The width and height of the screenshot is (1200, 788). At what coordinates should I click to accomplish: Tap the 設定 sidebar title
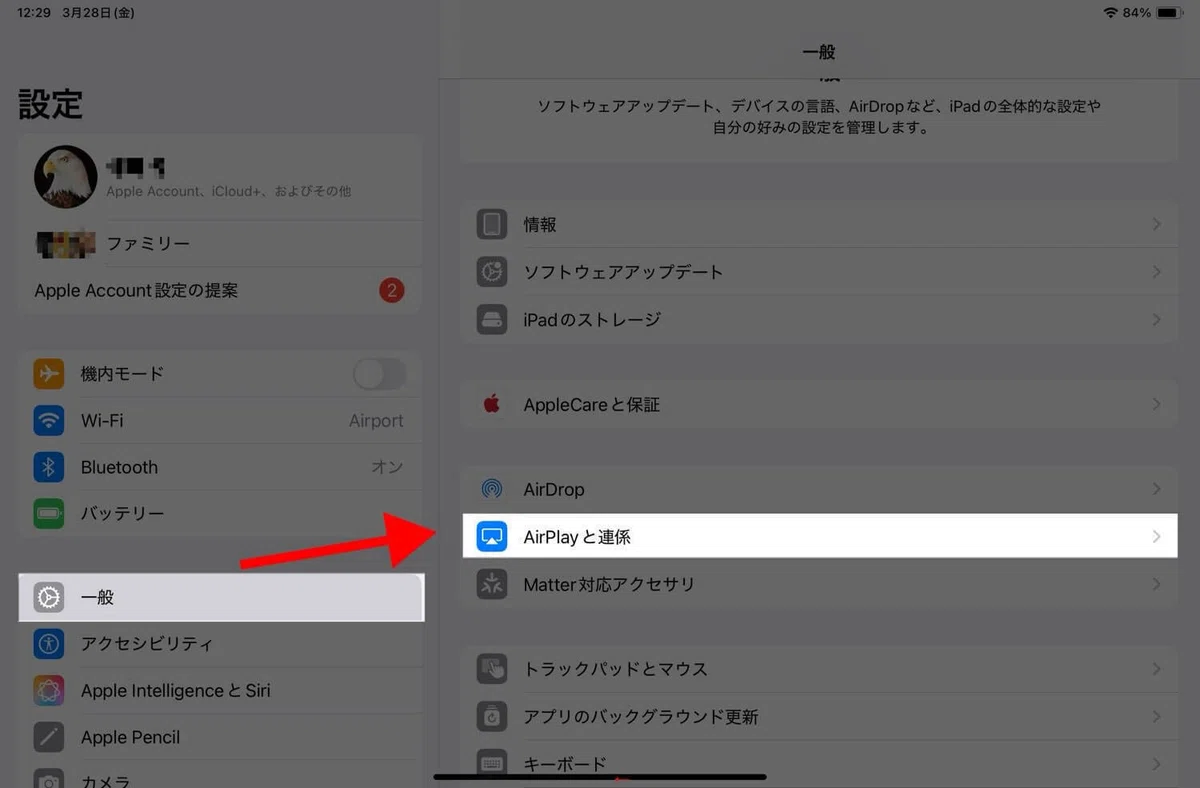[x=50, y=104]
